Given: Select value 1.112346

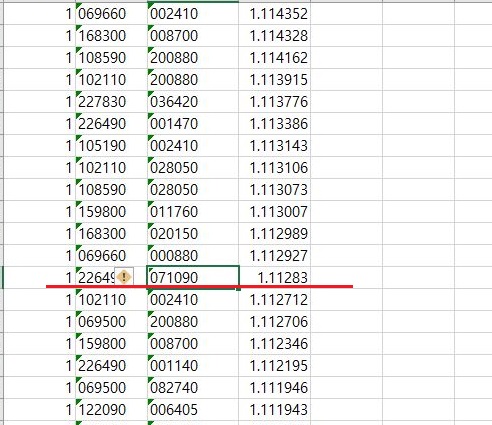Looking at the screenshot, I should pos(275,344).
